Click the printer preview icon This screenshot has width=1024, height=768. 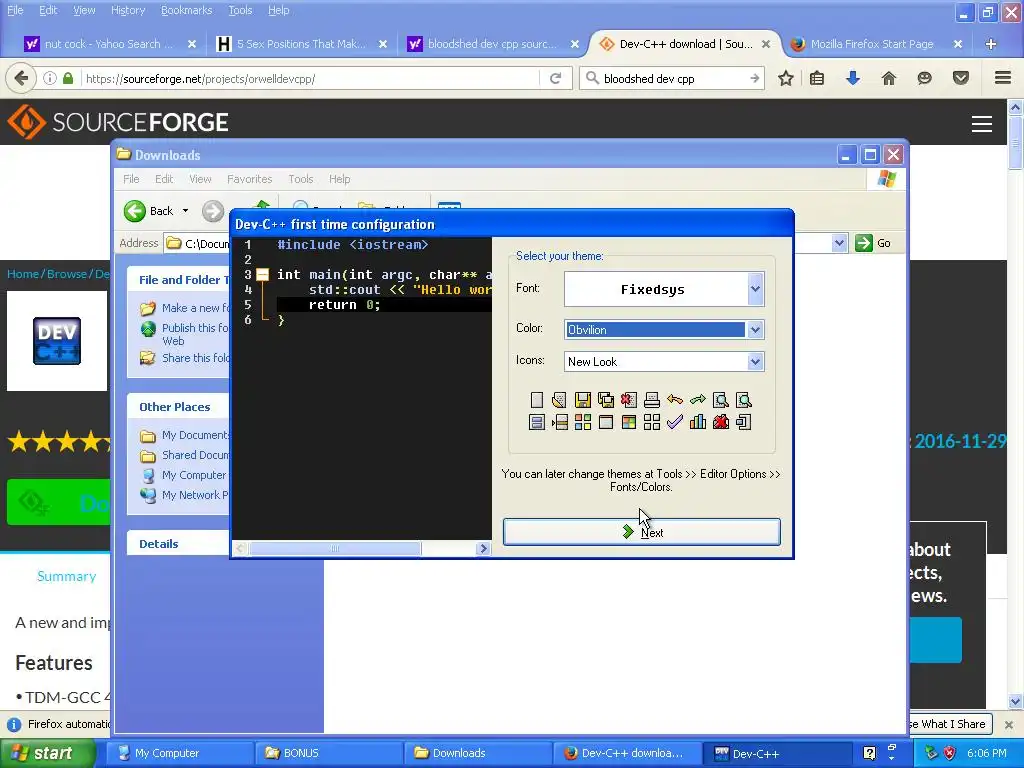tap(652, 400)
